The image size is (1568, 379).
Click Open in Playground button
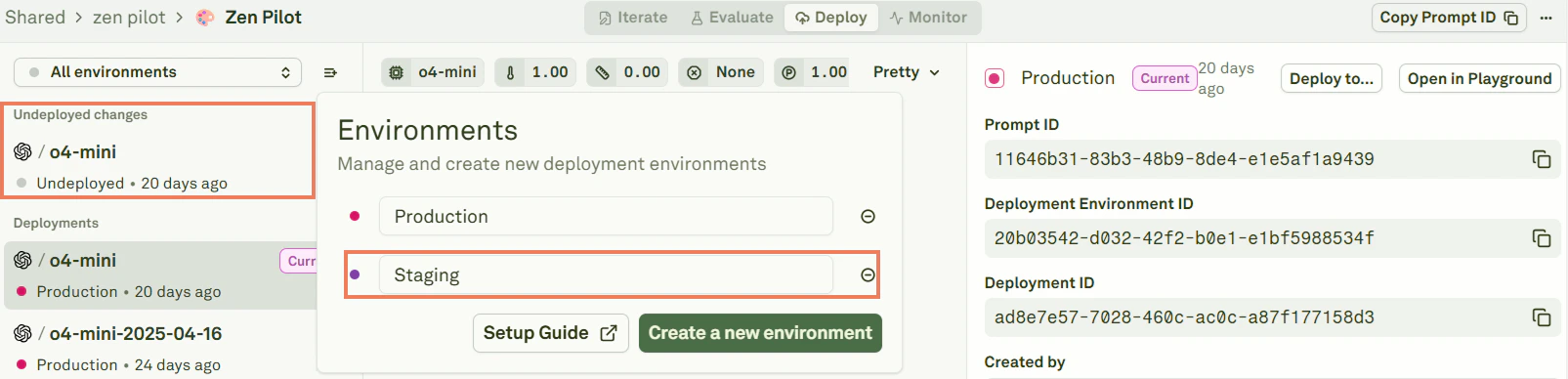click(1479, 79)
